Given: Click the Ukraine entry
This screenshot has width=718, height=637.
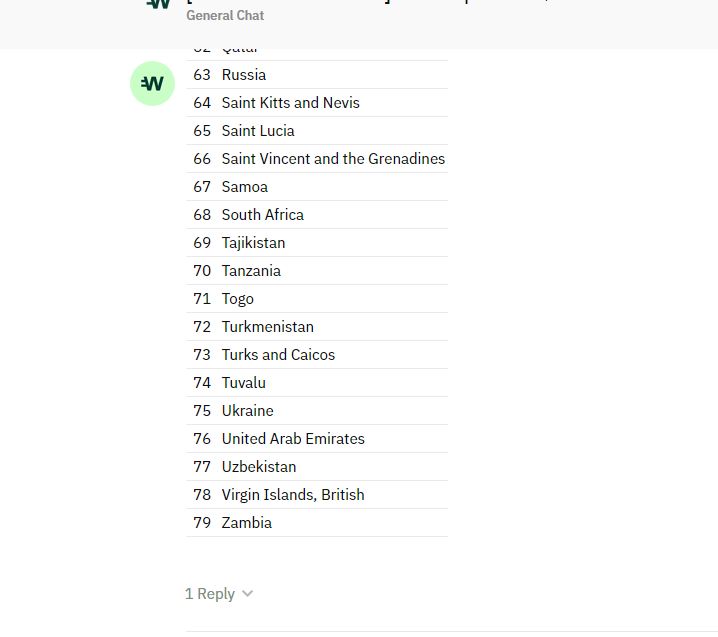Looking at the screenshot, I should [x=247, y=411].
